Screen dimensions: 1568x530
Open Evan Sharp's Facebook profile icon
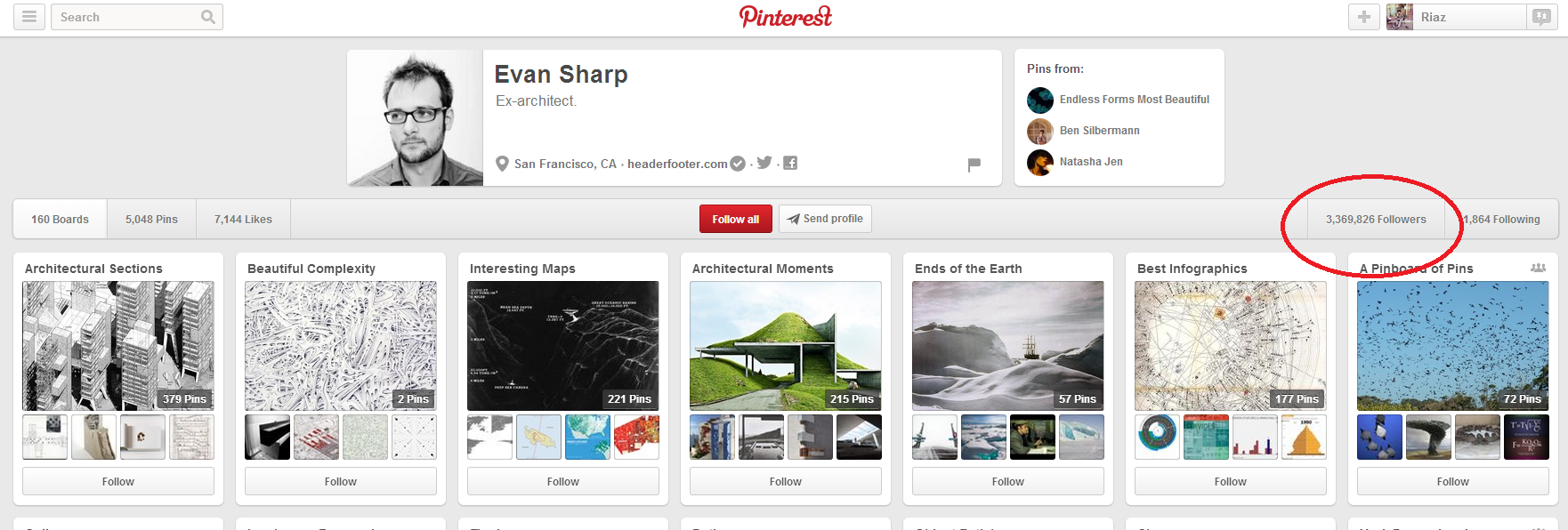pos(790,163)
